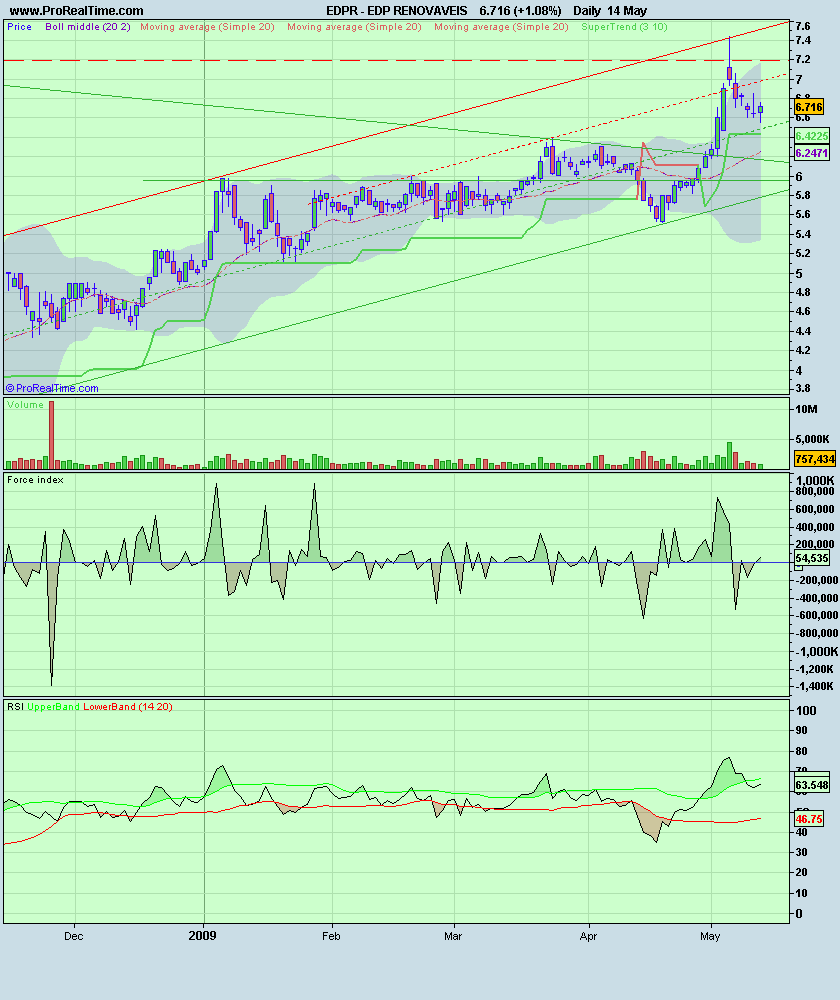Click the 63.548 RSI value tag
This screenshot has width=840, height=1000.
(811, 785)
